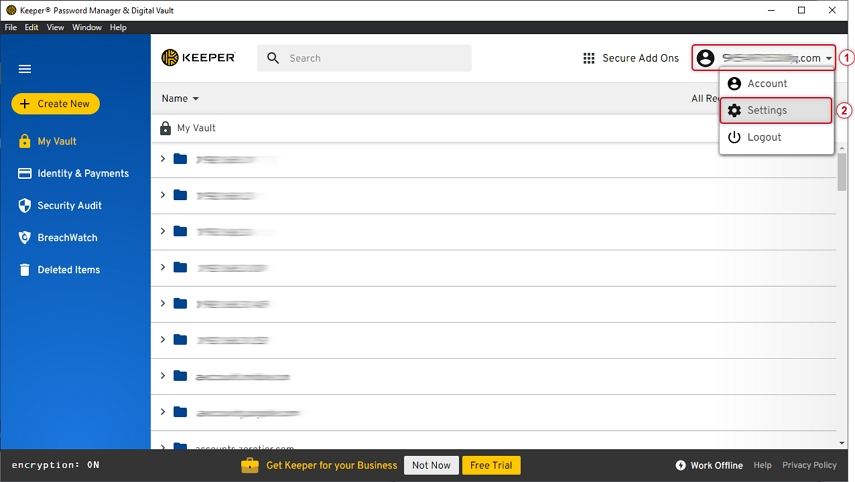Click the vault list scrollbar thumb

tap(842, 172)
